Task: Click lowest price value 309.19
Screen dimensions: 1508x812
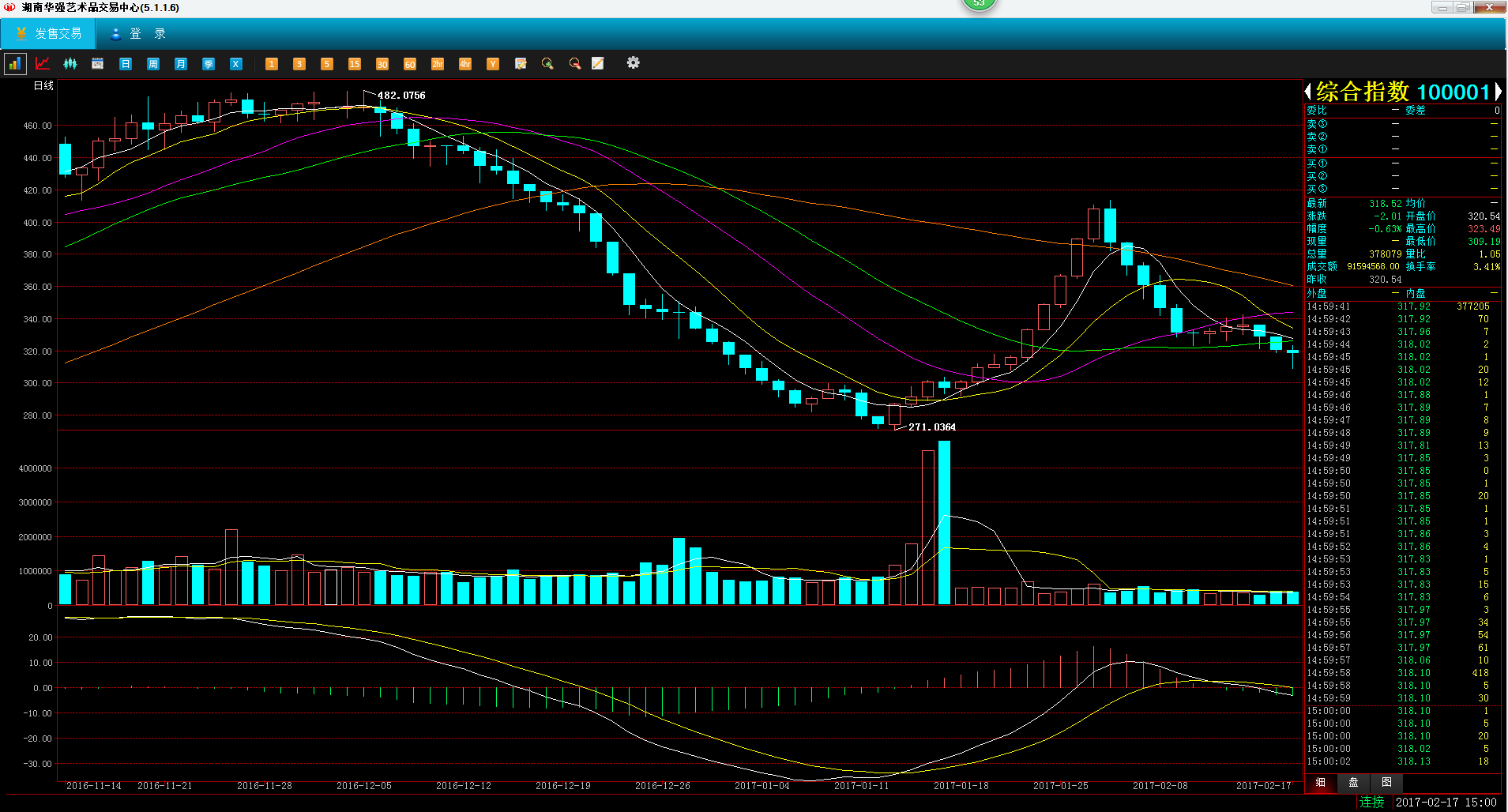Action: pos(1484,242)
